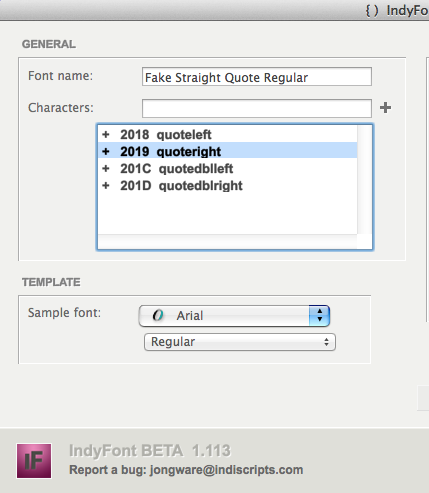Viewport: 429px width, 493px height.
Task: Expand the 201C quotedblleft plus marker
Action: [106, 168]
